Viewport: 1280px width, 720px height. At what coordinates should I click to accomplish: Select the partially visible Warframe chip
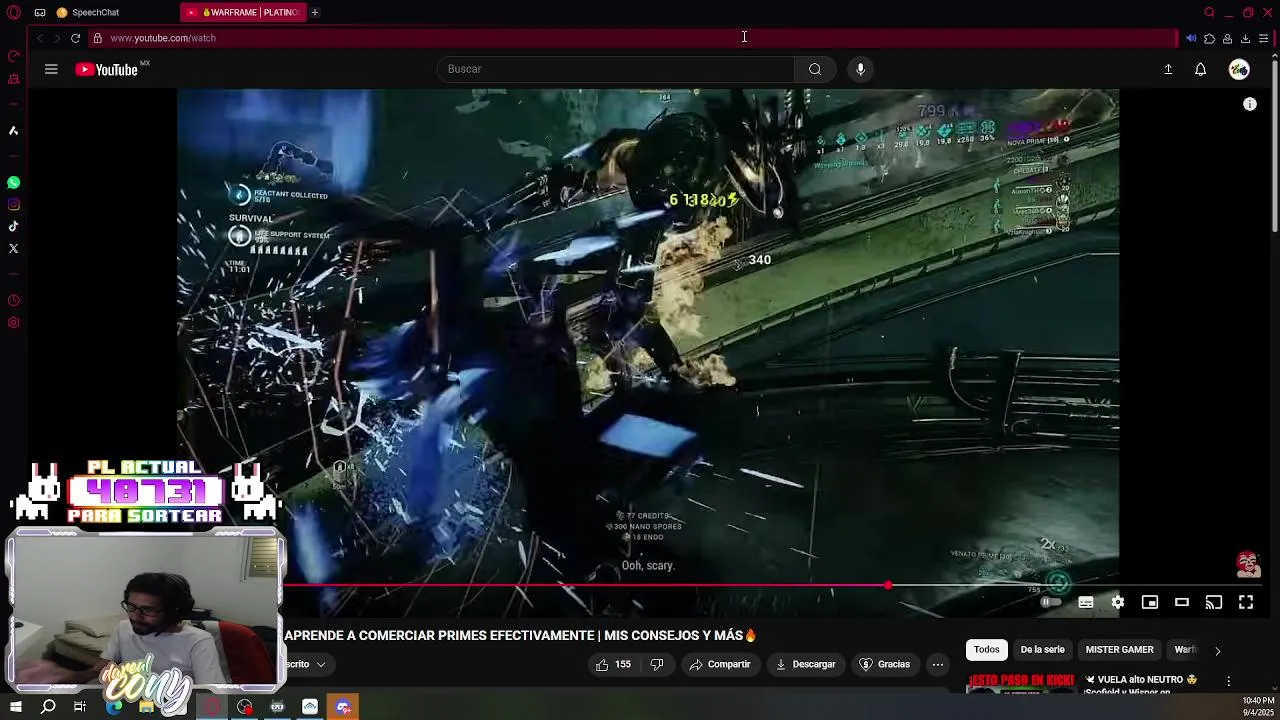coord(1184,650)
